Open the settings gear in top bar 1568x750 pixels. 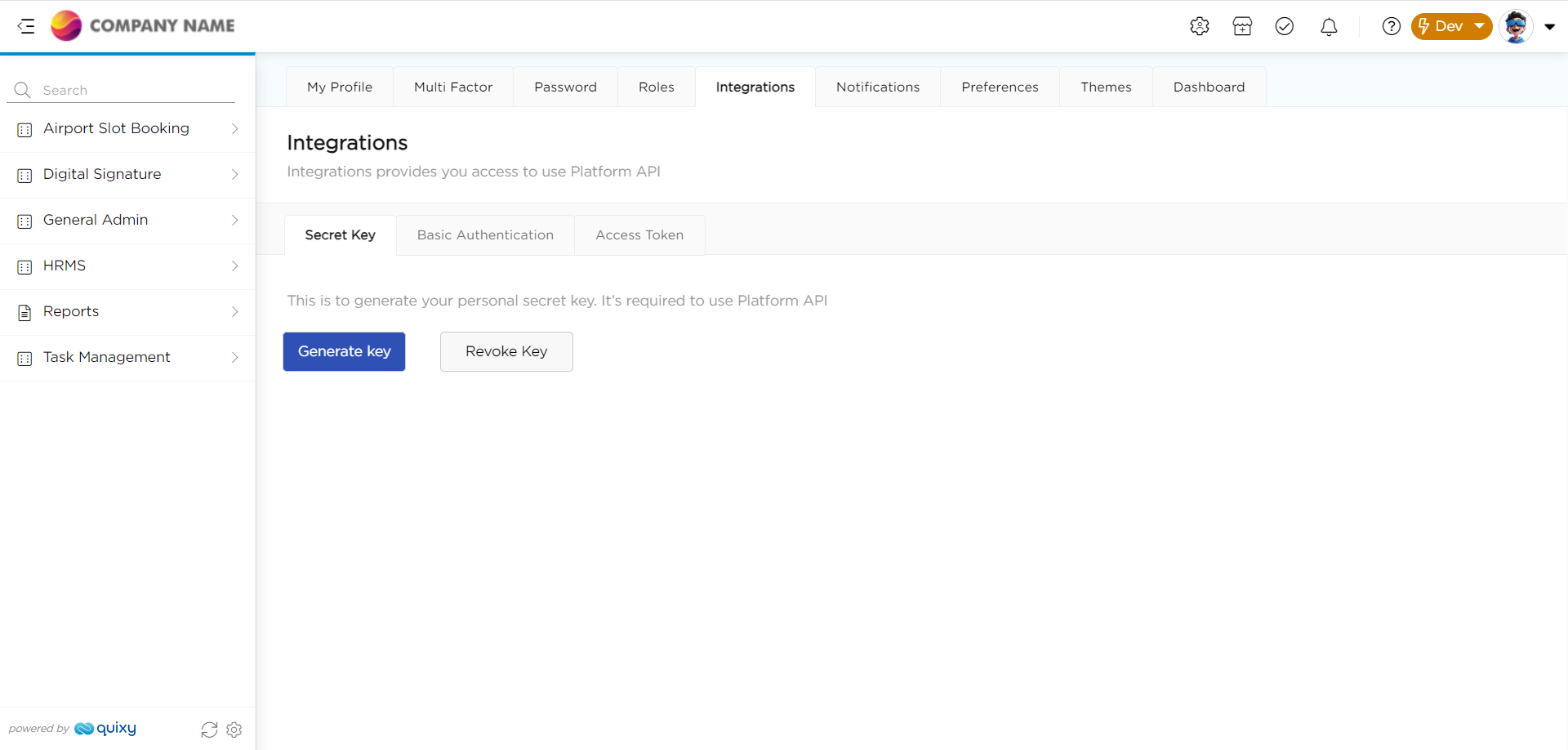[1199, 26]
